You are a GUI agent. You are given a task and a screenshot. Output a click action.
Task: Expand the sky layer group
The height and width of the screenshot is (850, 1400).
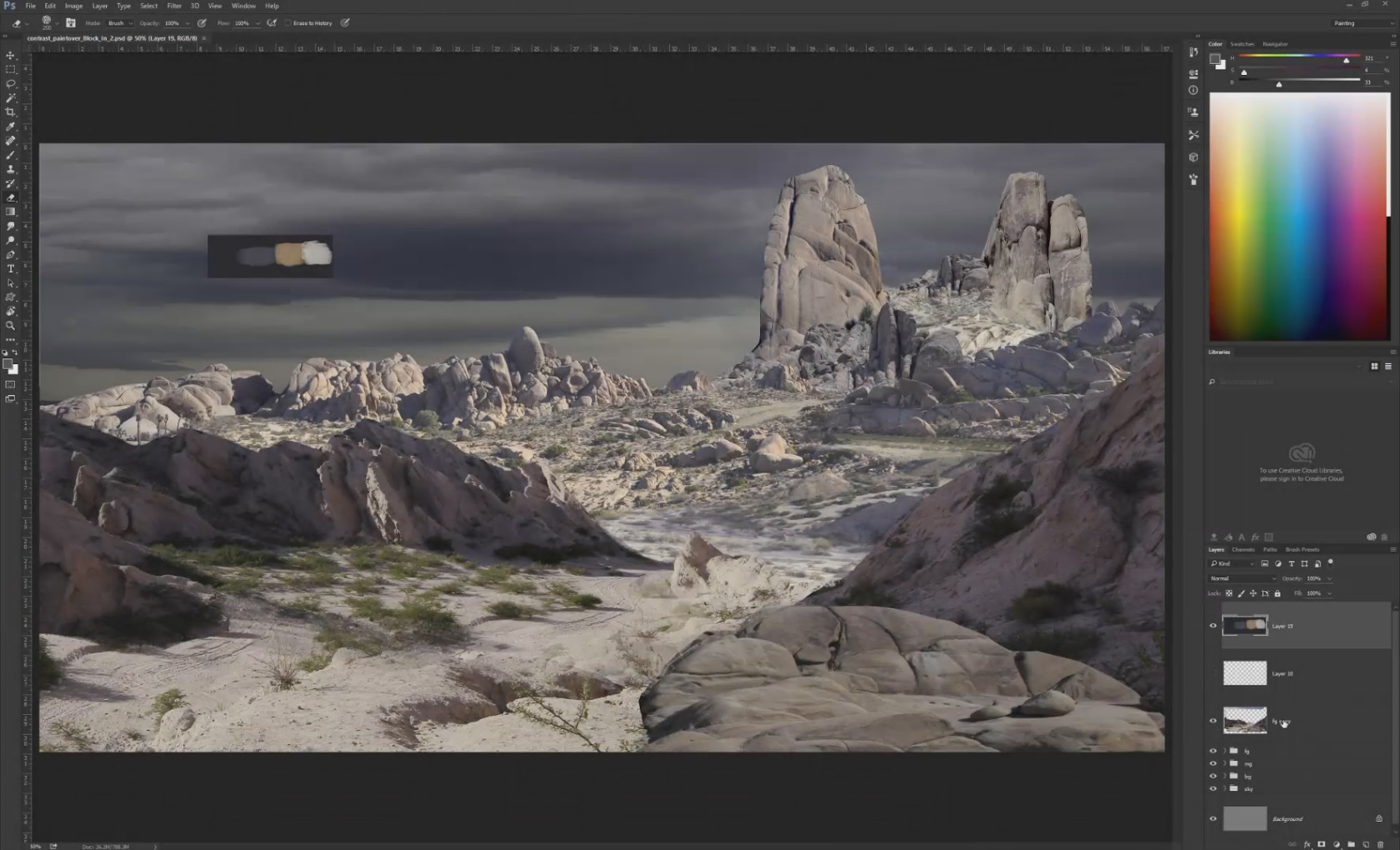click(1224, 788)
